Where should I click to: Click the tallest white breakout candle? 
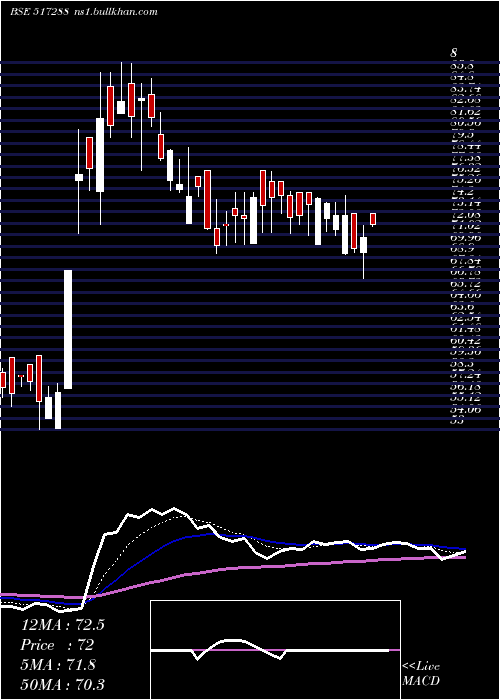click(x=68, y=329)
